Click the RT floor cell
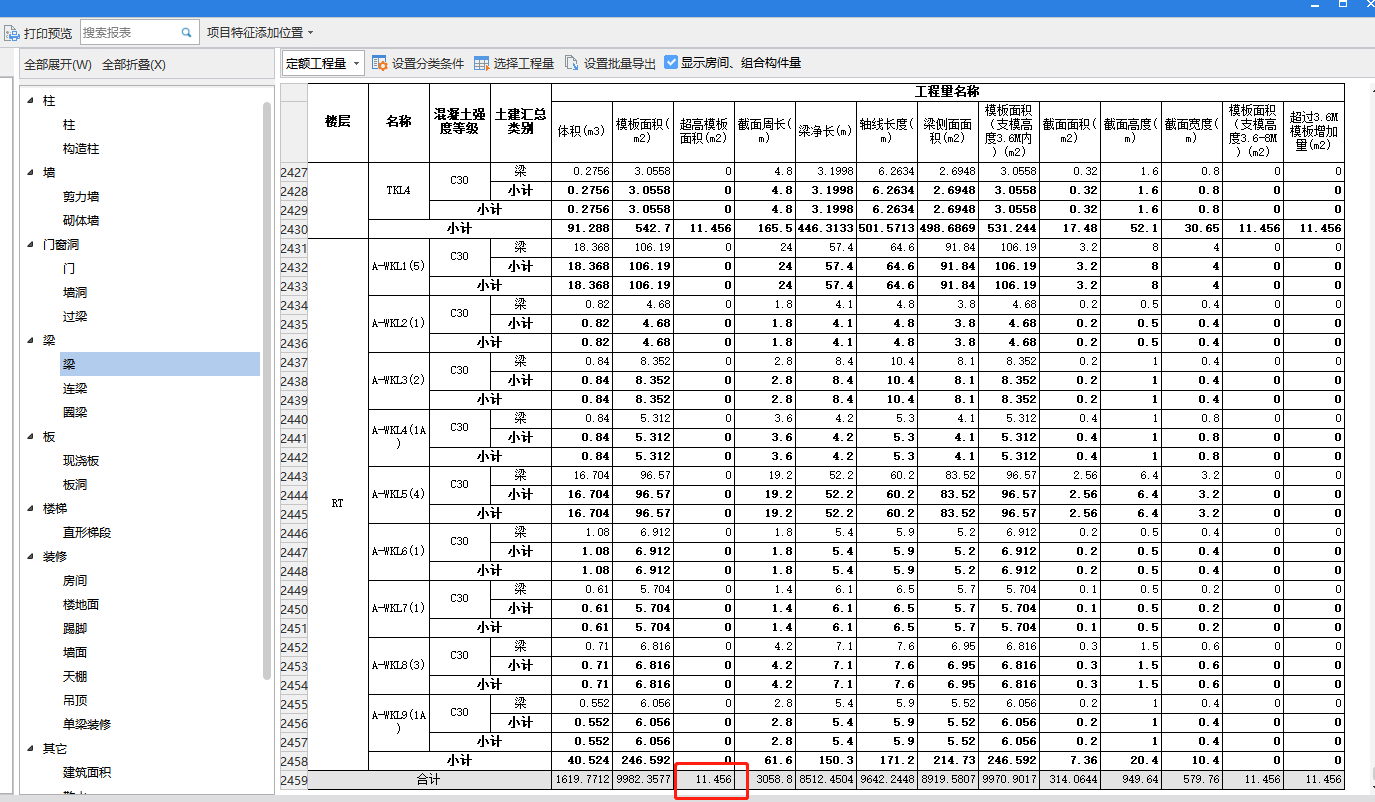Image resolution: width=1375 pixels, height=802 pixels. pyautogui.click(x=338, y=504)
